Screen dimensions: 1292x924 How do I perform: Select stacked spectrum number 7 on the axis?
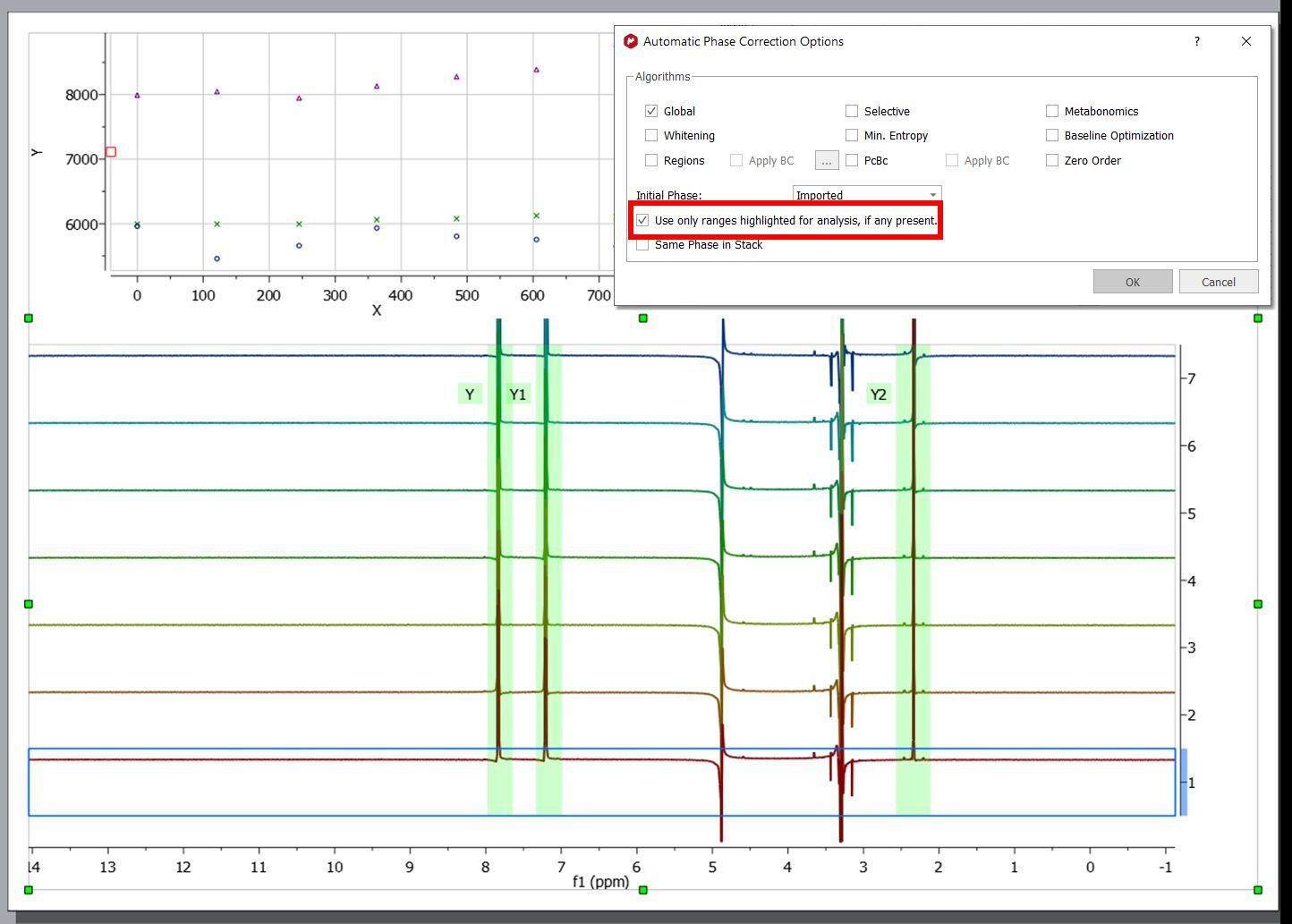point(1192,378)
